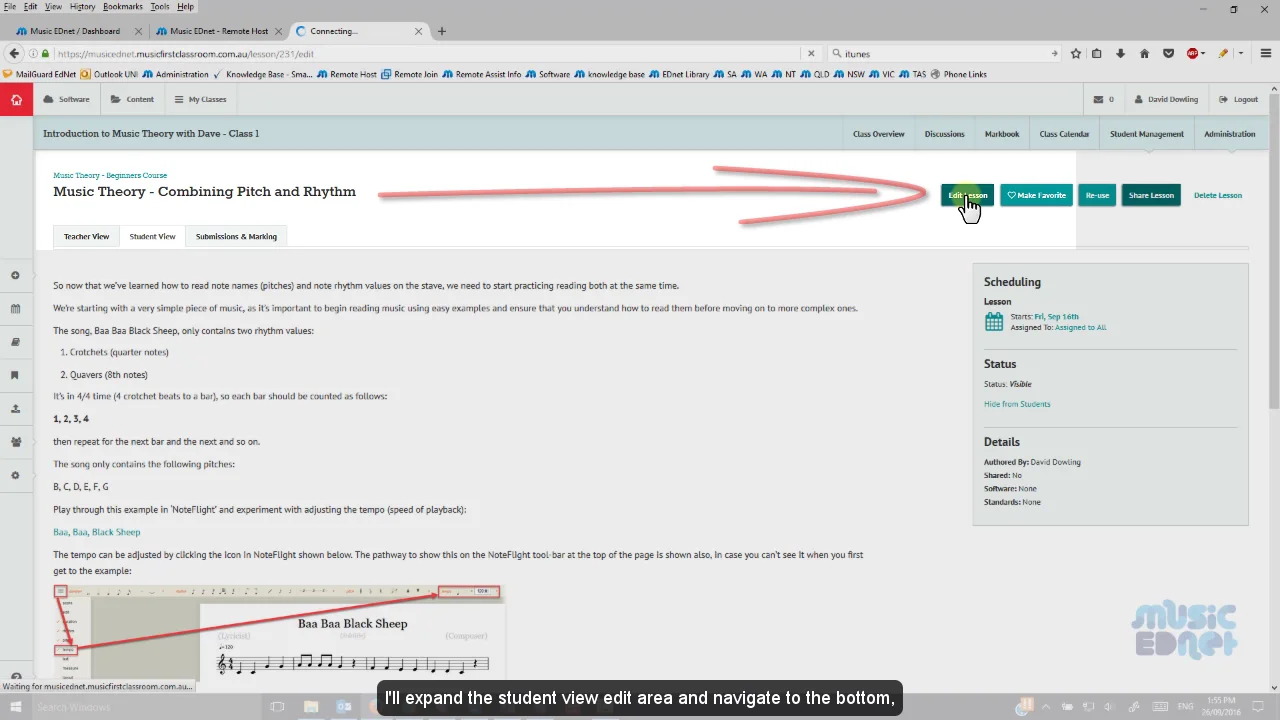The width and height of the screenshot is (1280, 720).
Task: Click the Edit Lesson button
Action: click(967, 195)
